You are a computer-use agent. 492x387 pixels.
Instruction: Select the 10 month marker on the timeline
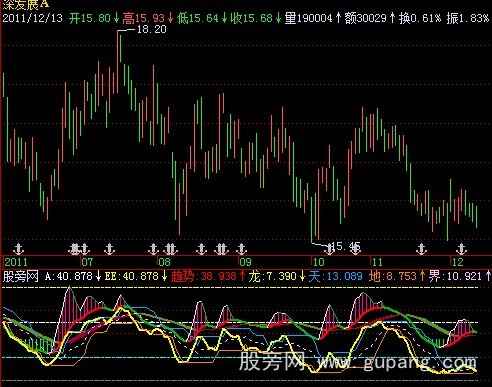(318, 262)
